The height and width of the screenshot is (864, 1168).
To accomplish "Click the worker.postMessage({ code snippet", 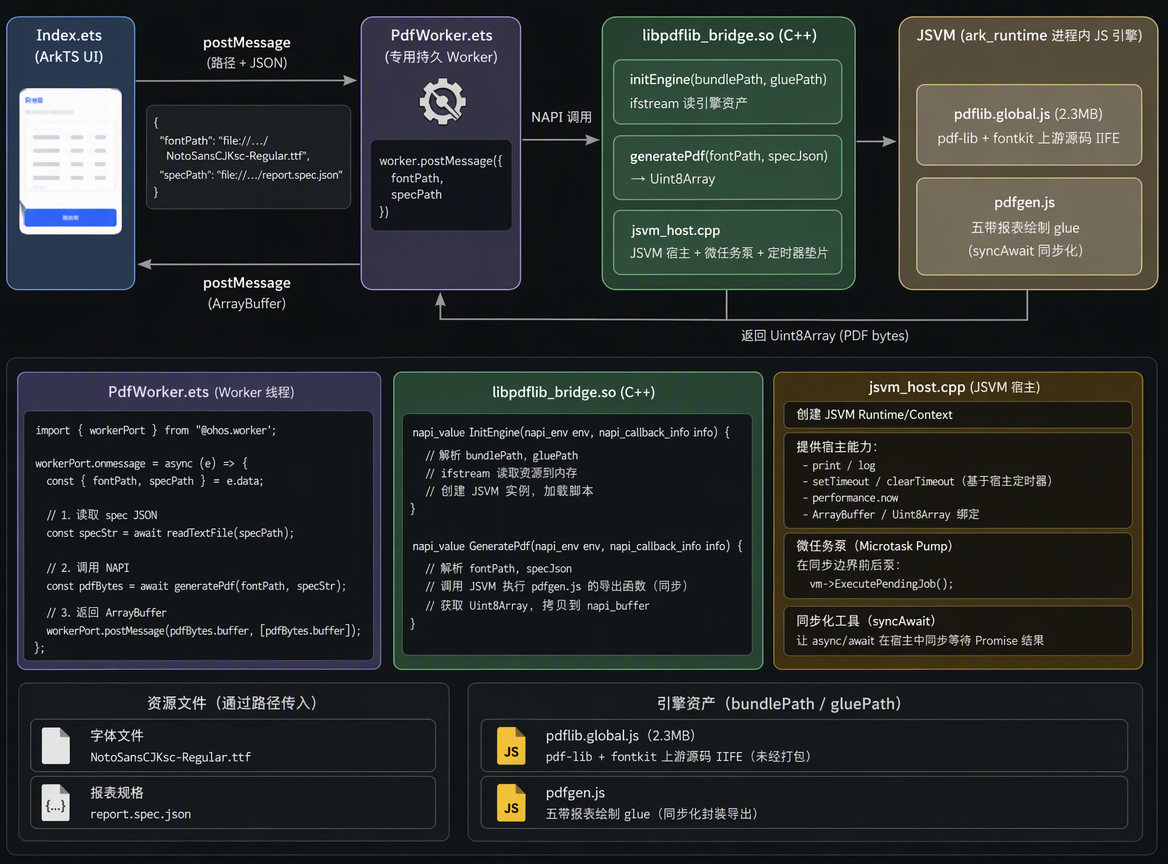I will [x=441, y=185].
